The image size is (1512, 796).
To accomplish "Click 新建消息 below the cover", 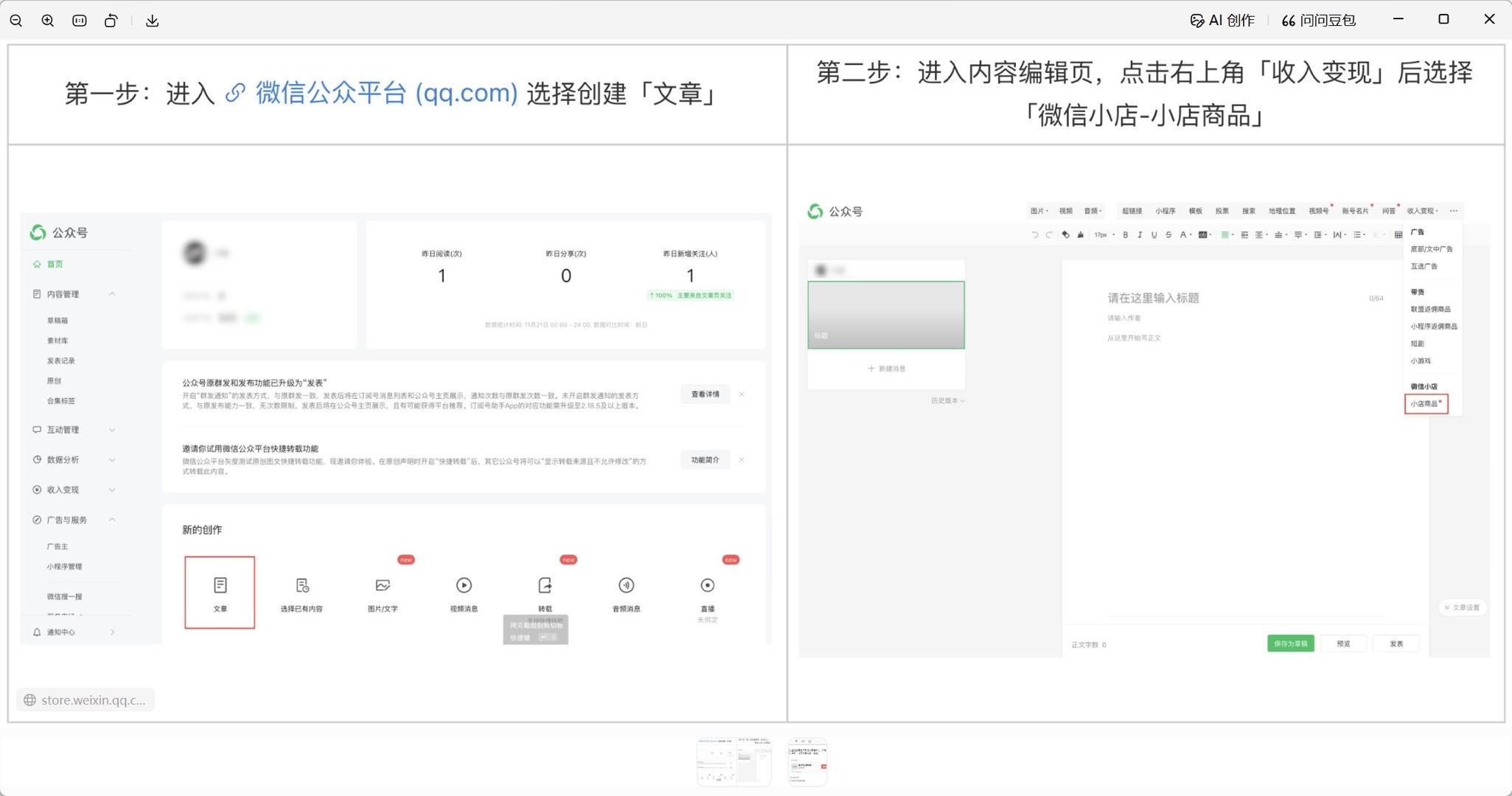I will (886, 369).
